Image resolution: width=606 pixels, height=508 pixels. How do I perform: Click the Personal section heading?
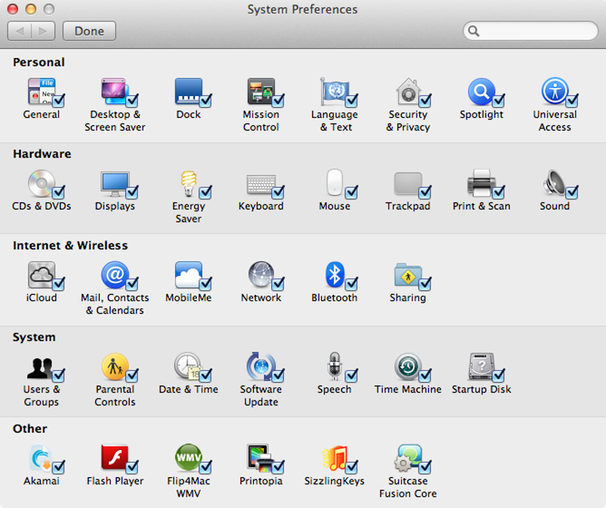pos(39,62)
